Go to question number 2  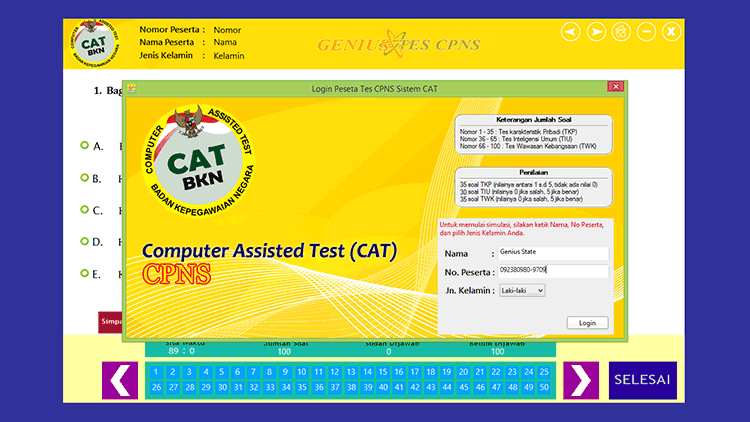tap(173, 372)
